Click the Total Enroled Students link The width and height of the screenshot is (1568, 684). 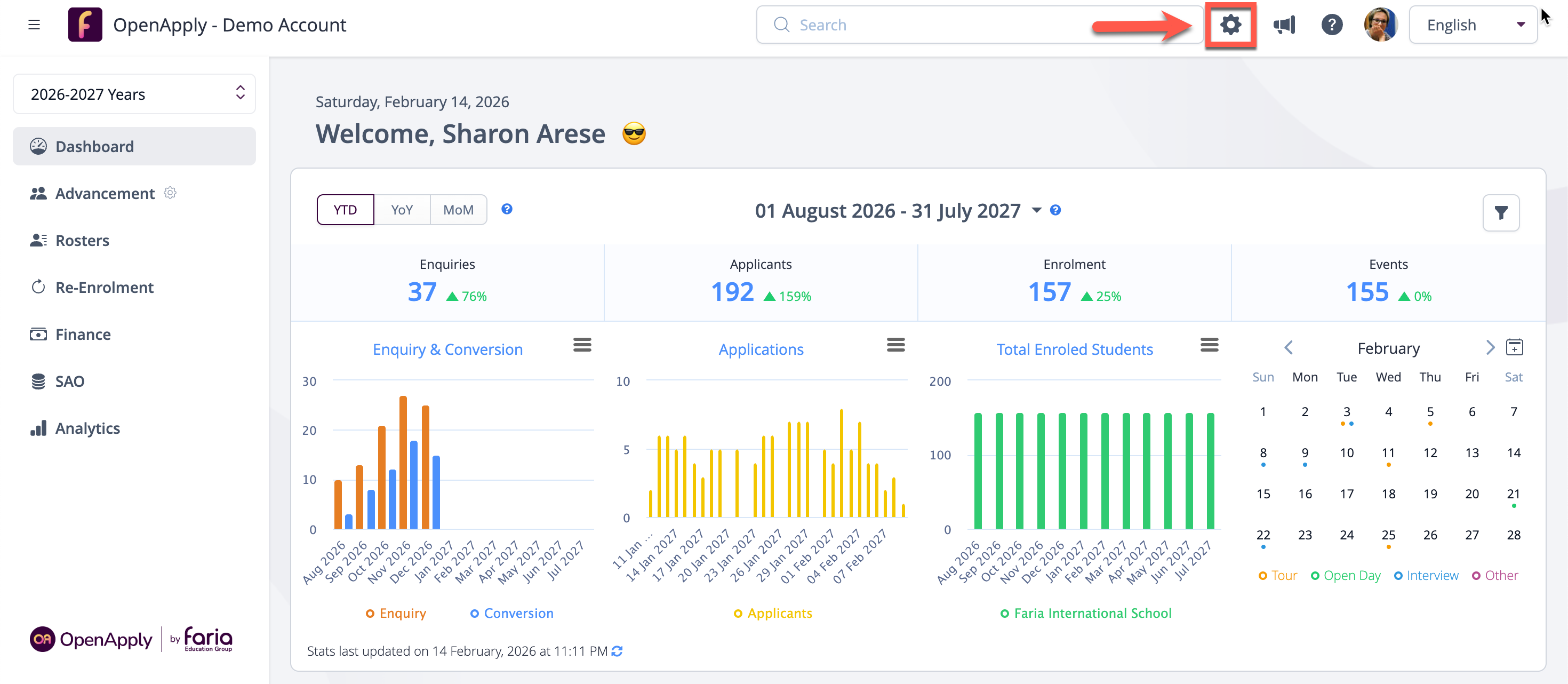click(1074, 349)
